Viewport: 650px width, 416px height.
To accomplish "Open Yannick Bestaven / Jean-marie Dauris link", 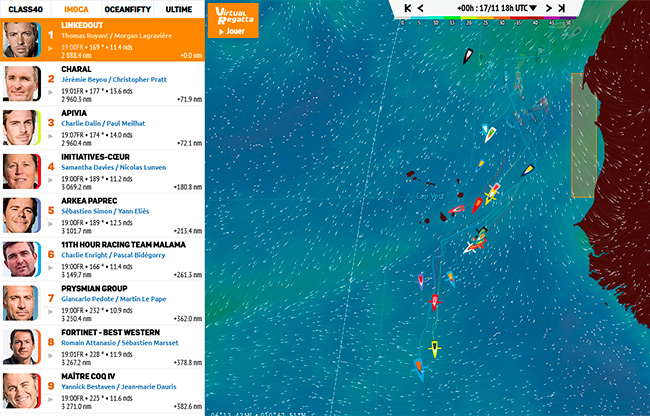I will (x=119, y=387).
